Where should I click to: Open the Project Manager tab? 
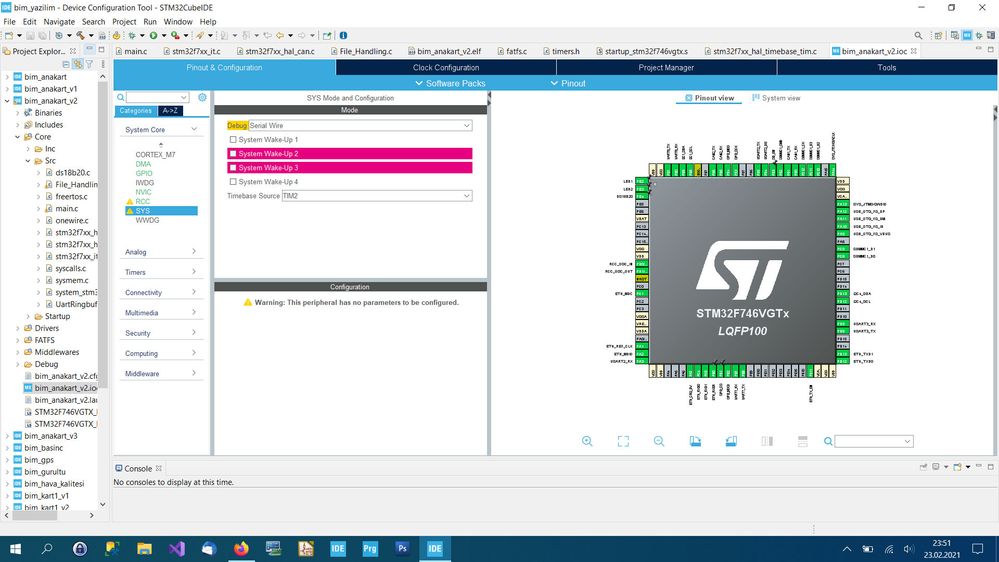(x=666, y=68)
